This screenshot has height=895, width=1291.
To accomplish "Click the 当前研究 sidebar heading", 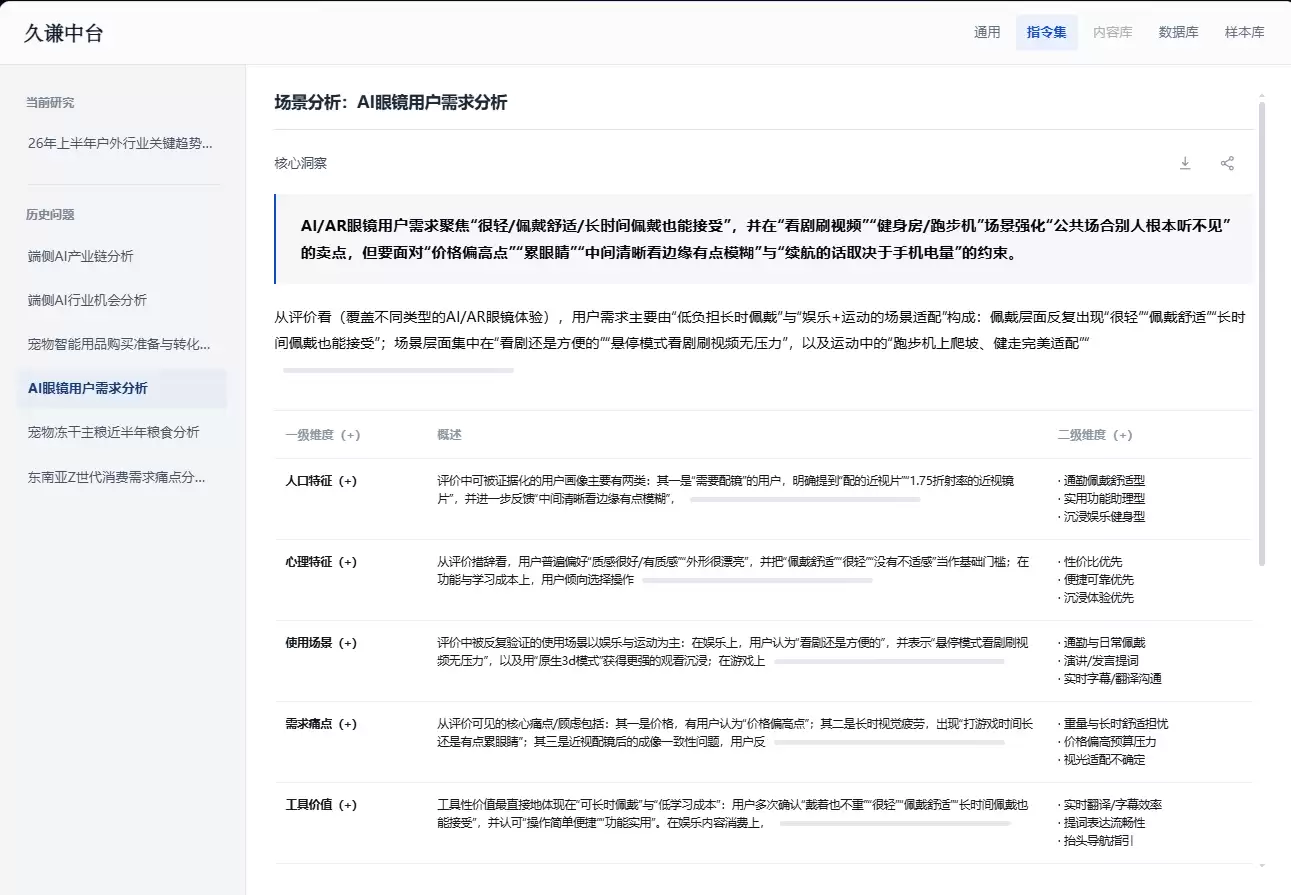I will click(50, 102).
